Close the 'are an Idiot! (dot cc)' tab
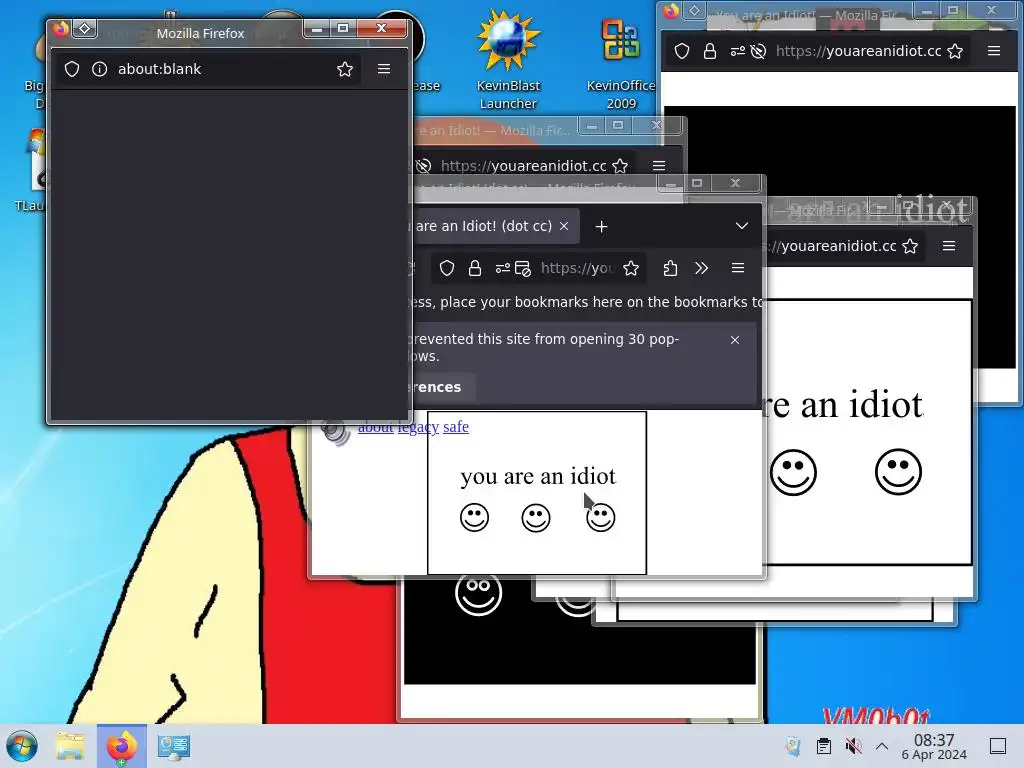This screenshot has width=1024, height=768. pos(564,226)
